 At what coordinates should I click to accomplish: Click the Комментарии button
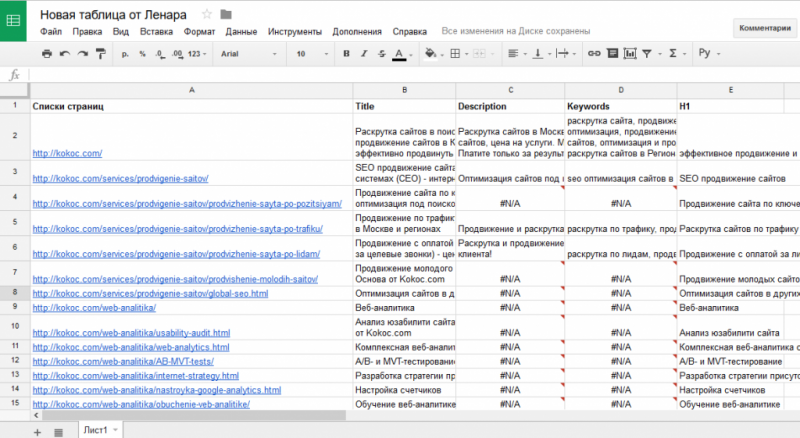click(765, 28)
